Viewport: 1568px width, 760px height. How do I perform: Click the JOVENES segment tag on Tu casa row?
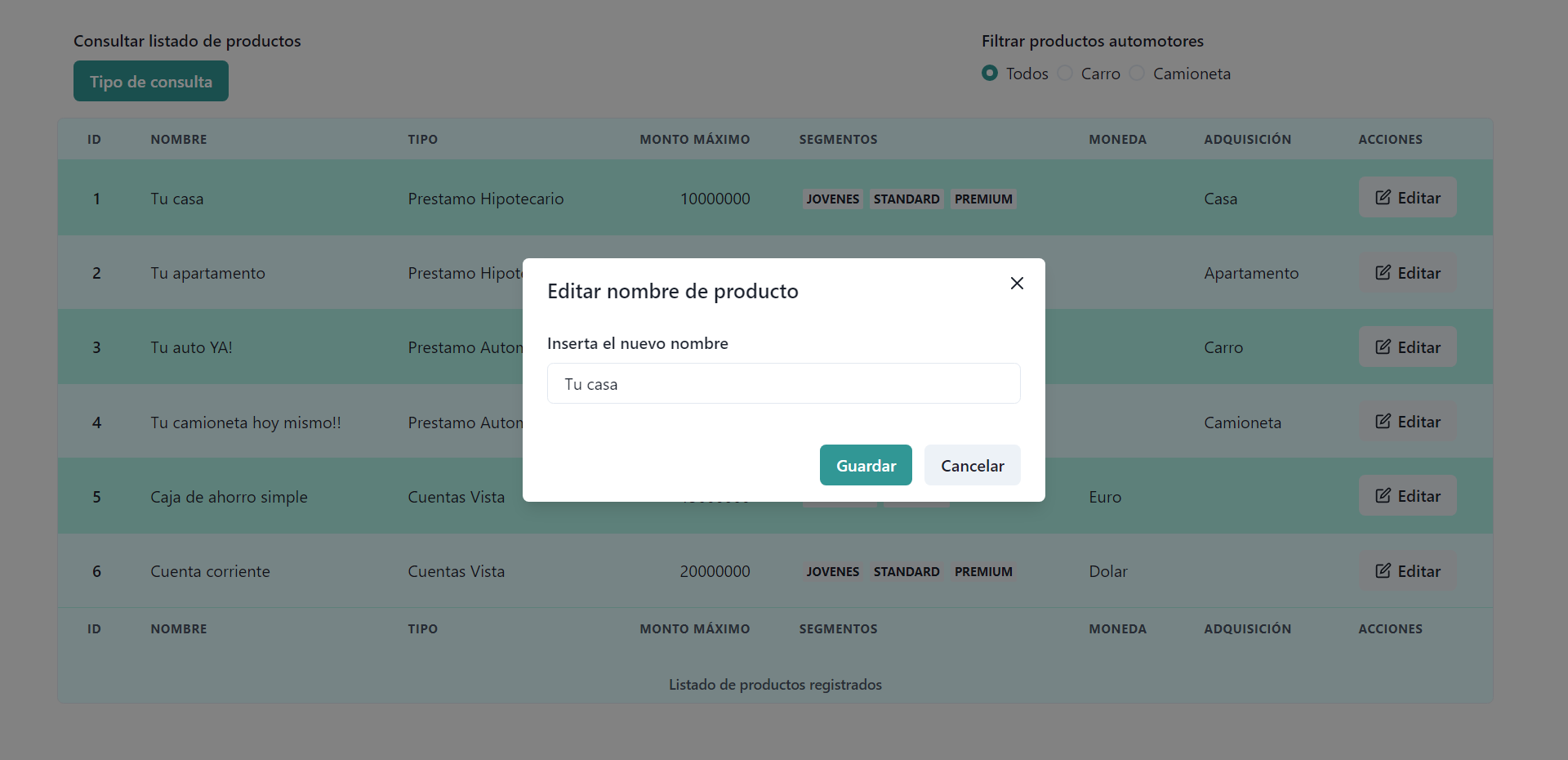pos(832,199)
